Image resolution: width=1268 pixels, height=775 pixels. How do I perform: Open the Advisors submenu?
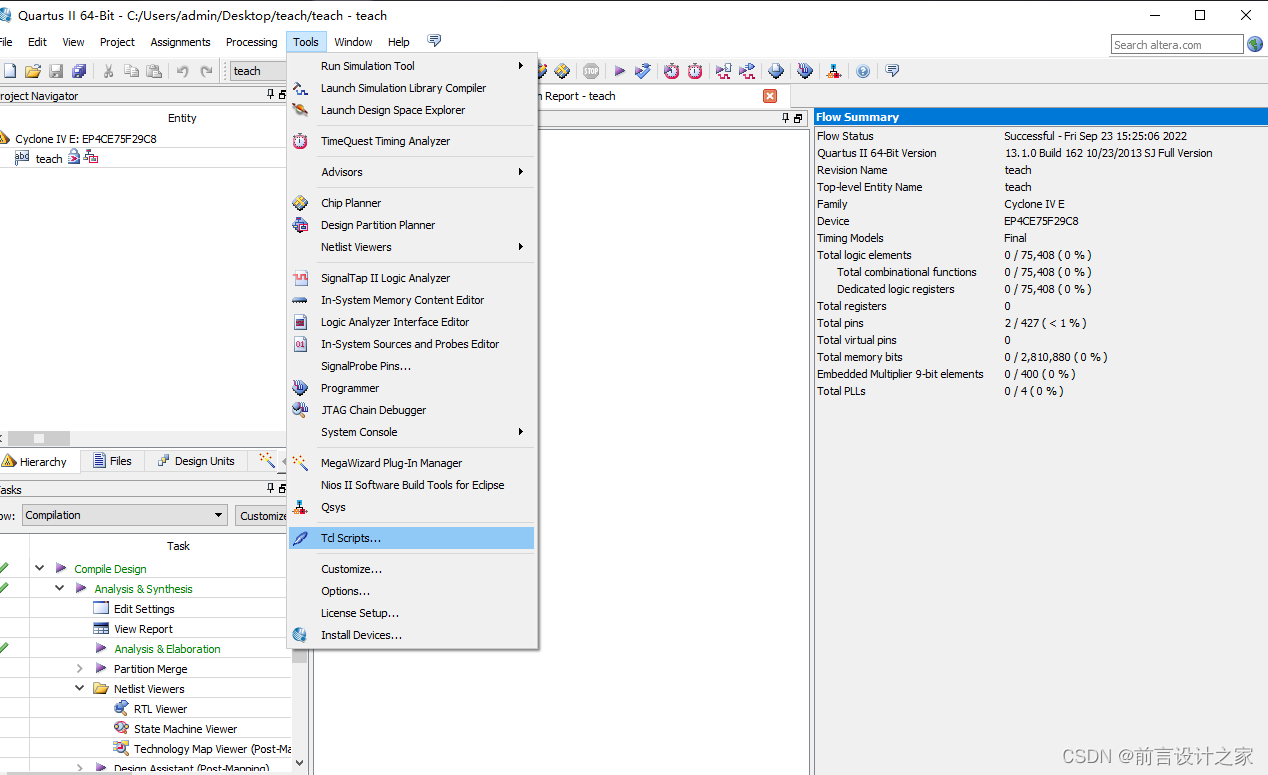[x=412, y=172]
